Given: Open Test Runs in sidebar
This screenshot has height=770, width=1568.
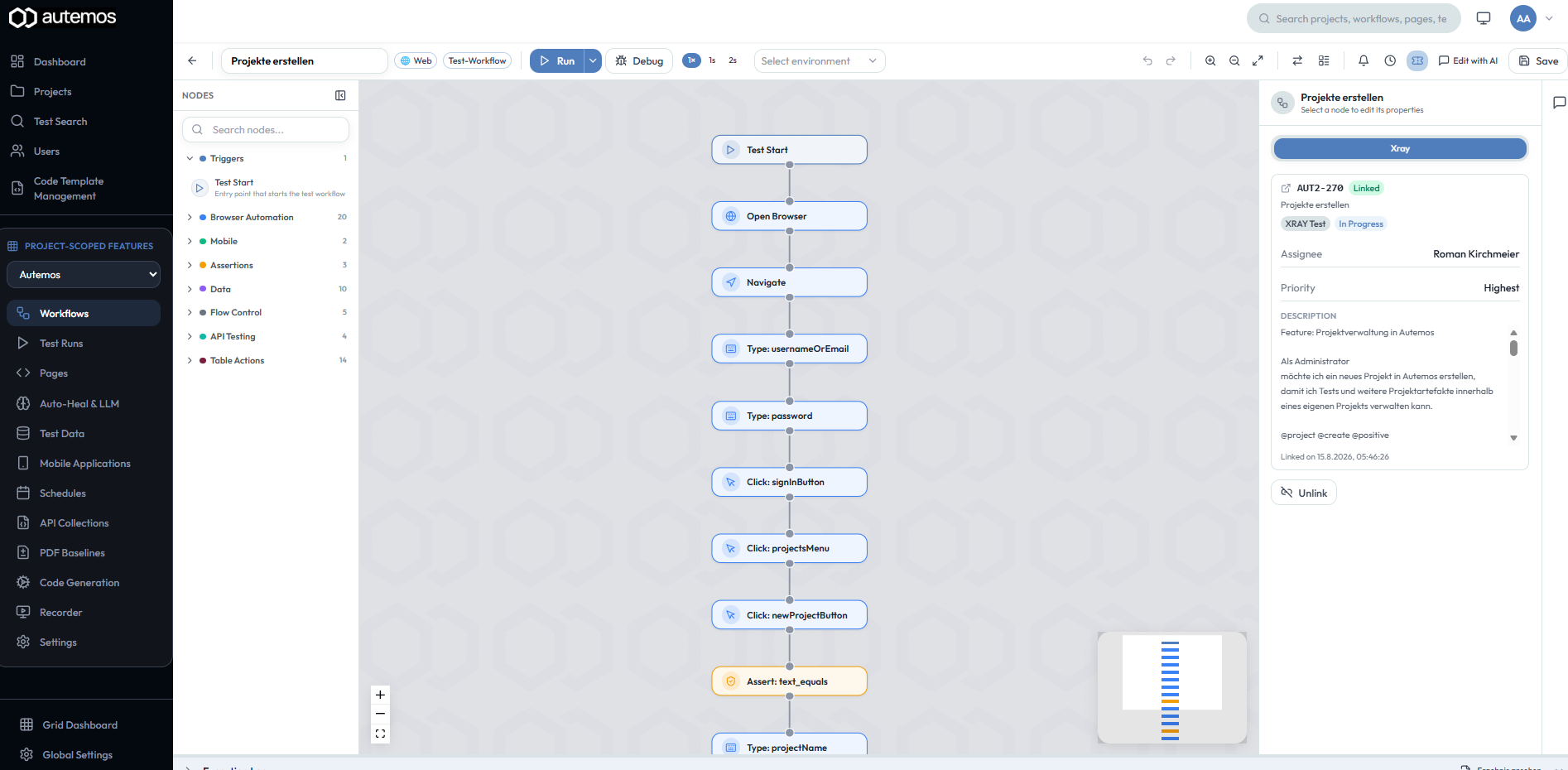Looking at the screenshot, I should point(84,343).
